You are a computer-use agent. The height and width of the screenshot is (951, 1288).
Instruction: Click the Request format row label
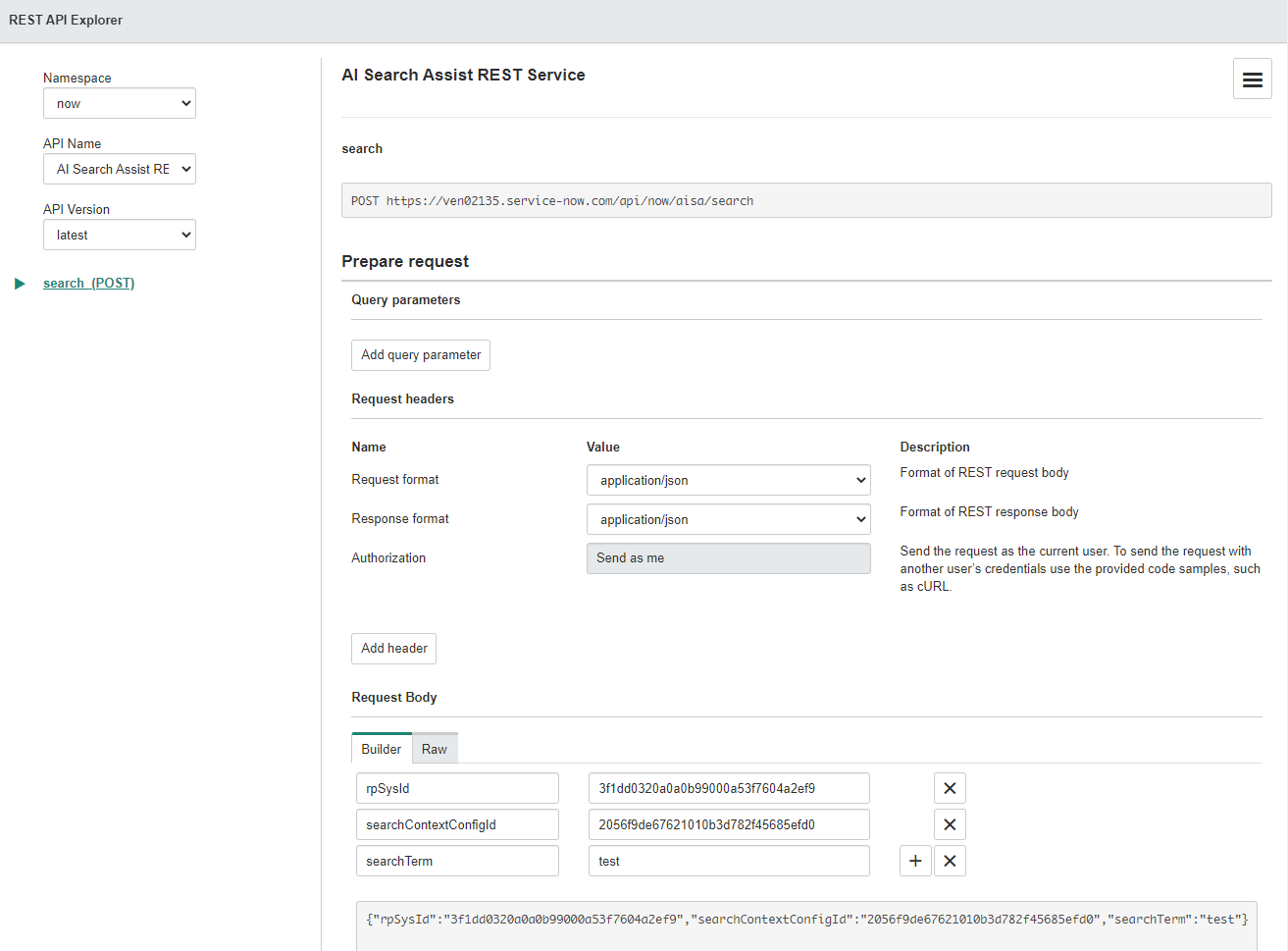pyautogui.click(x=395, y=480)
